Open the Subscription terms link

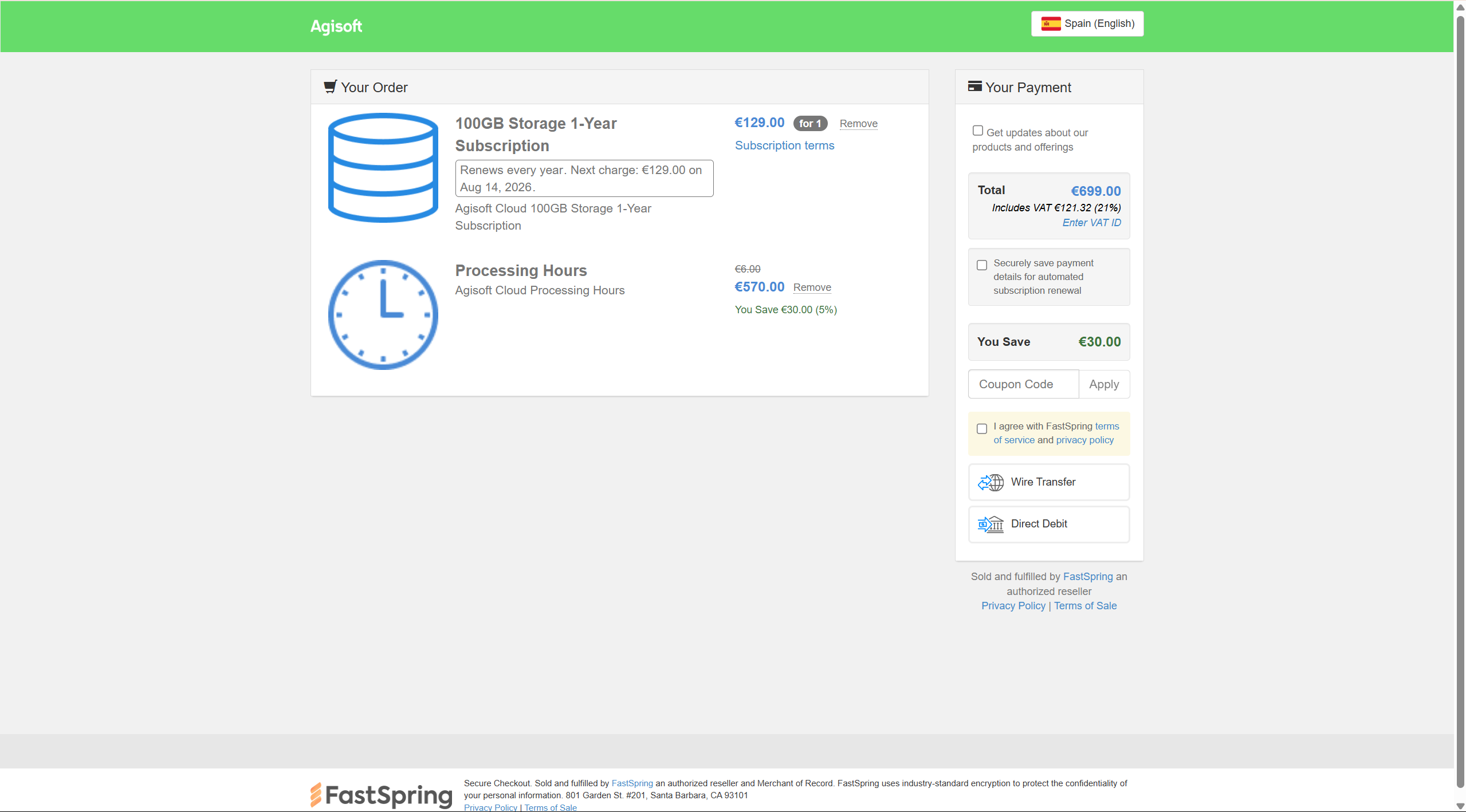784,145
